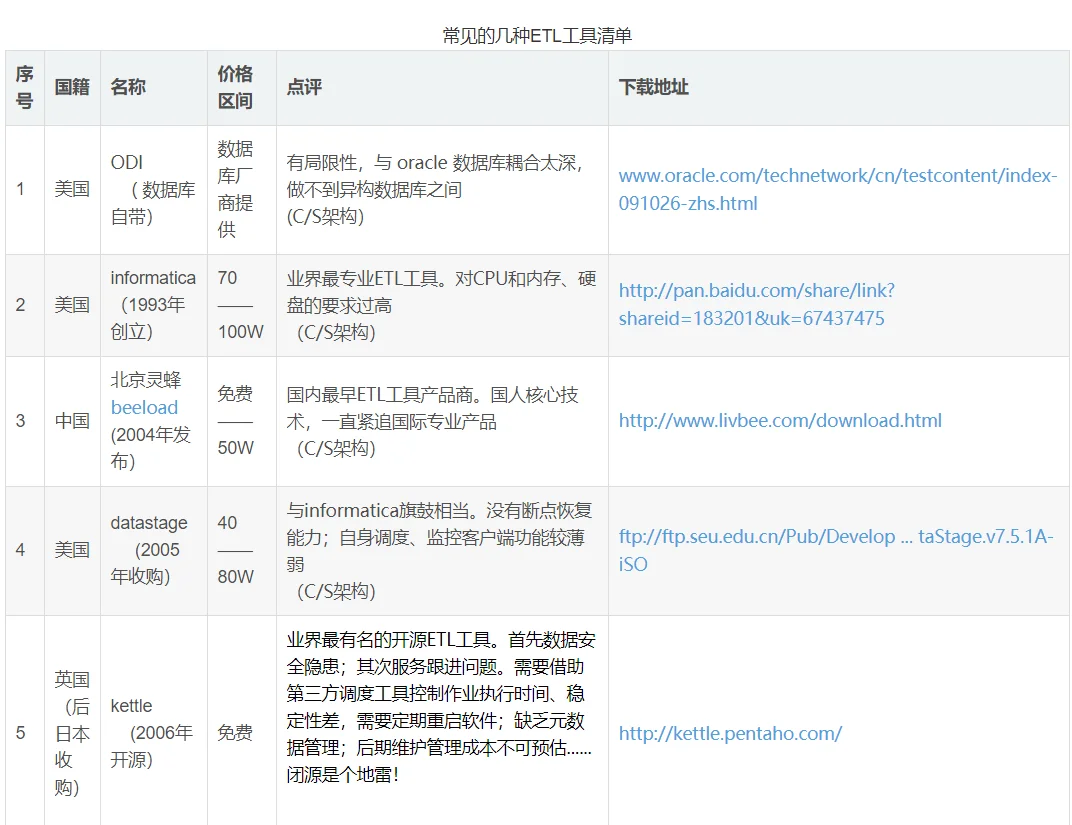Open the kettle.pentaho.com link
The width and height of the screenshot is (1072, 825).
click(x=730, y=733)
